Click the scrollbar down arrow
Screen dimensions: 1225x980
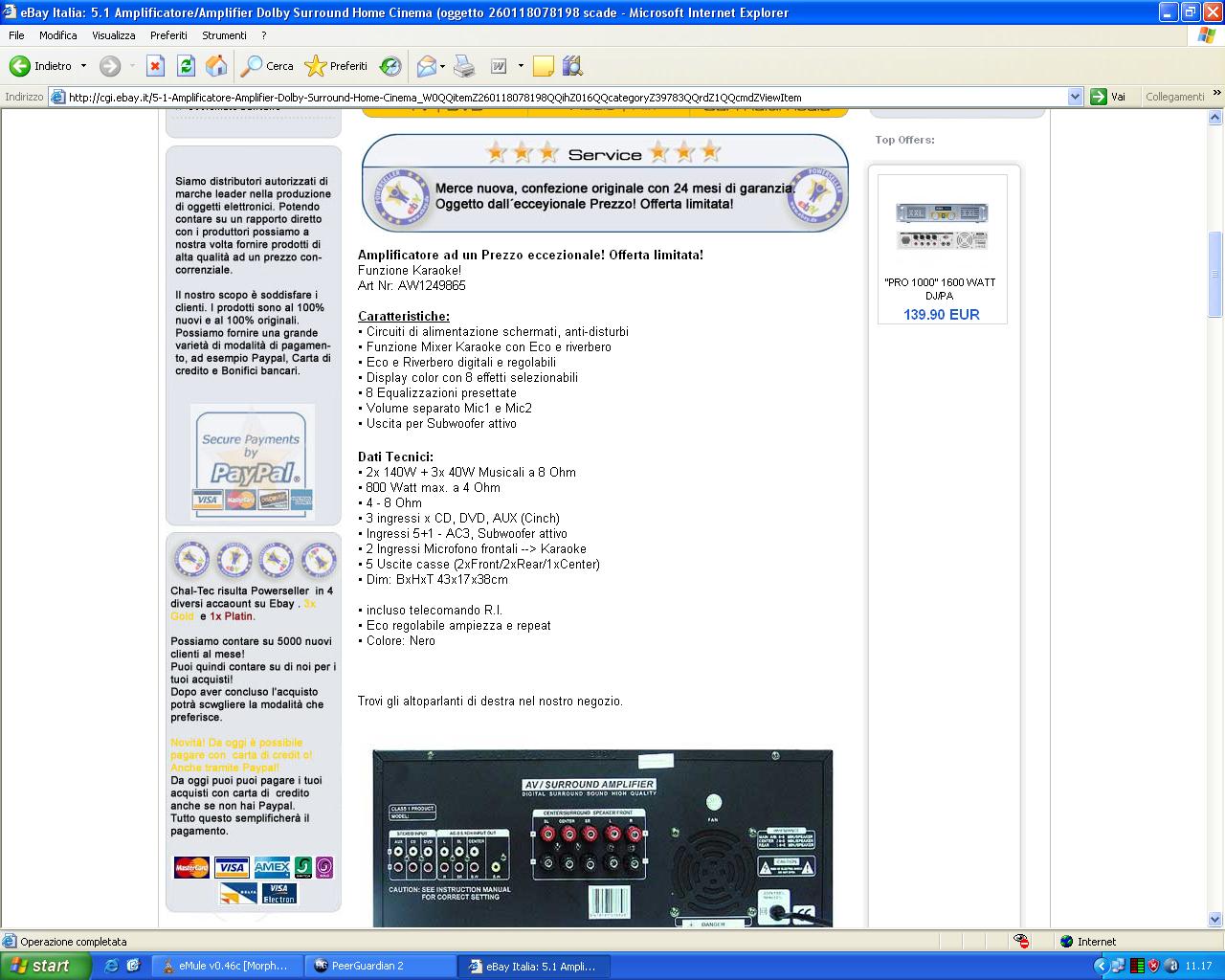pos(1215,919)
